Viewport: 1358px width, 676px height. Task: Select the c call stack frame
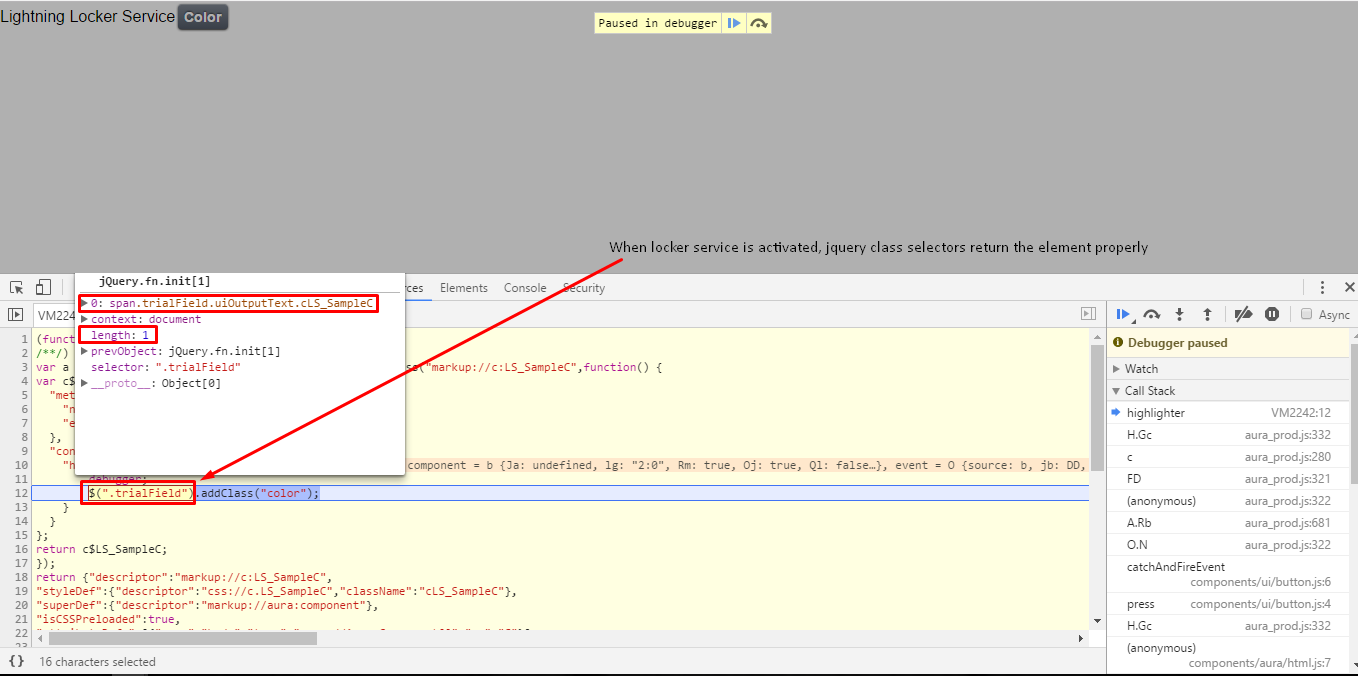click(x=1228, y=457)
